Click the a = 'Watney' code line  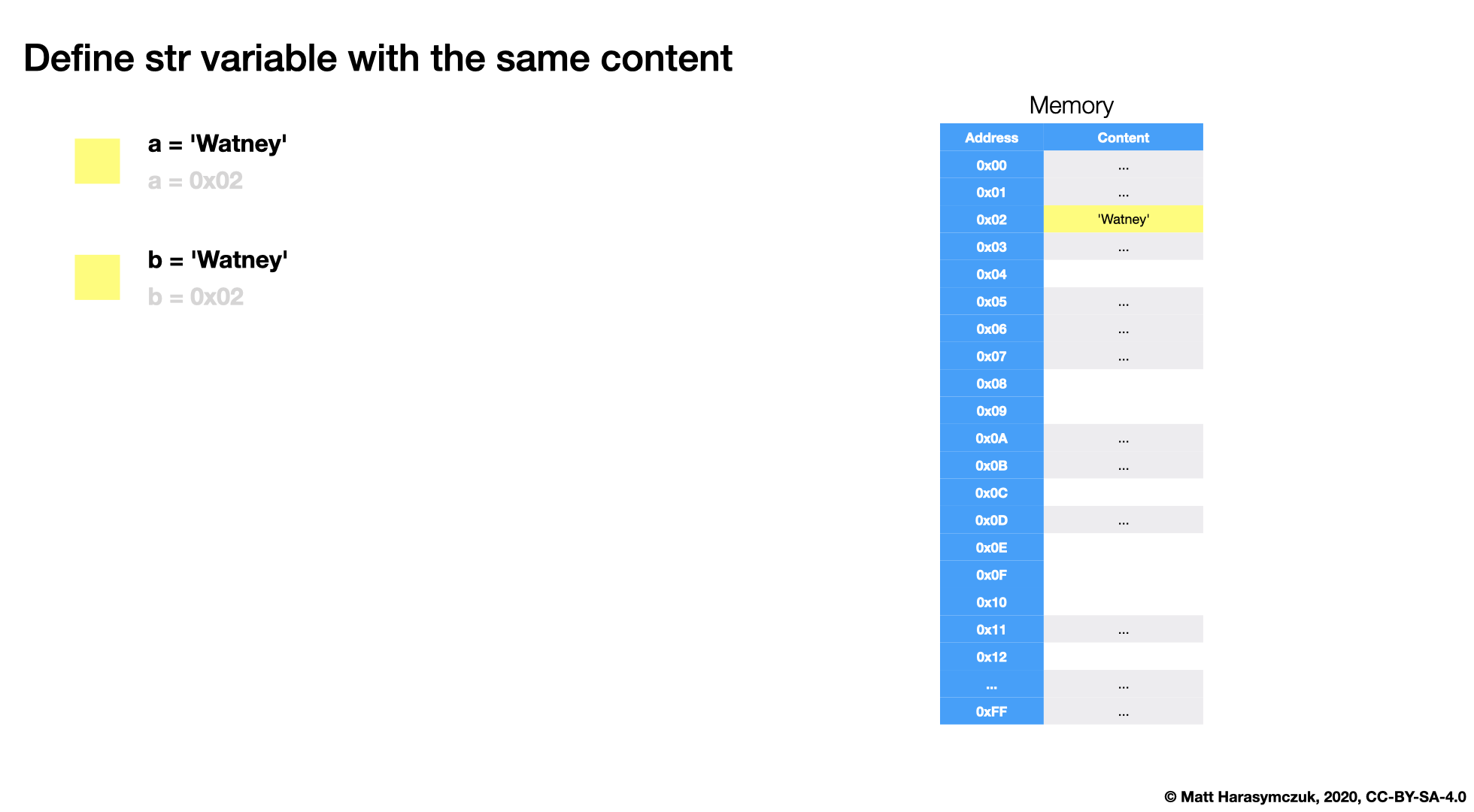[217, 144]
